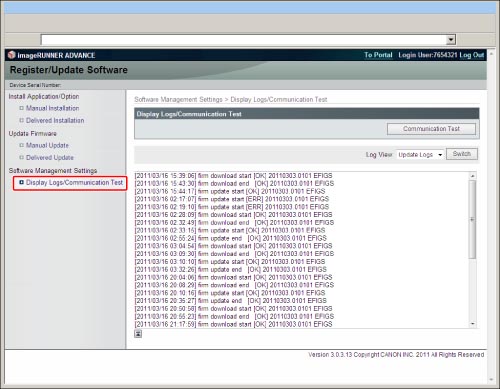Click the Display Logs/Communication Test bullet icon
The height and width of the screenshot is (389, 500).
click(x=22, y=182)
